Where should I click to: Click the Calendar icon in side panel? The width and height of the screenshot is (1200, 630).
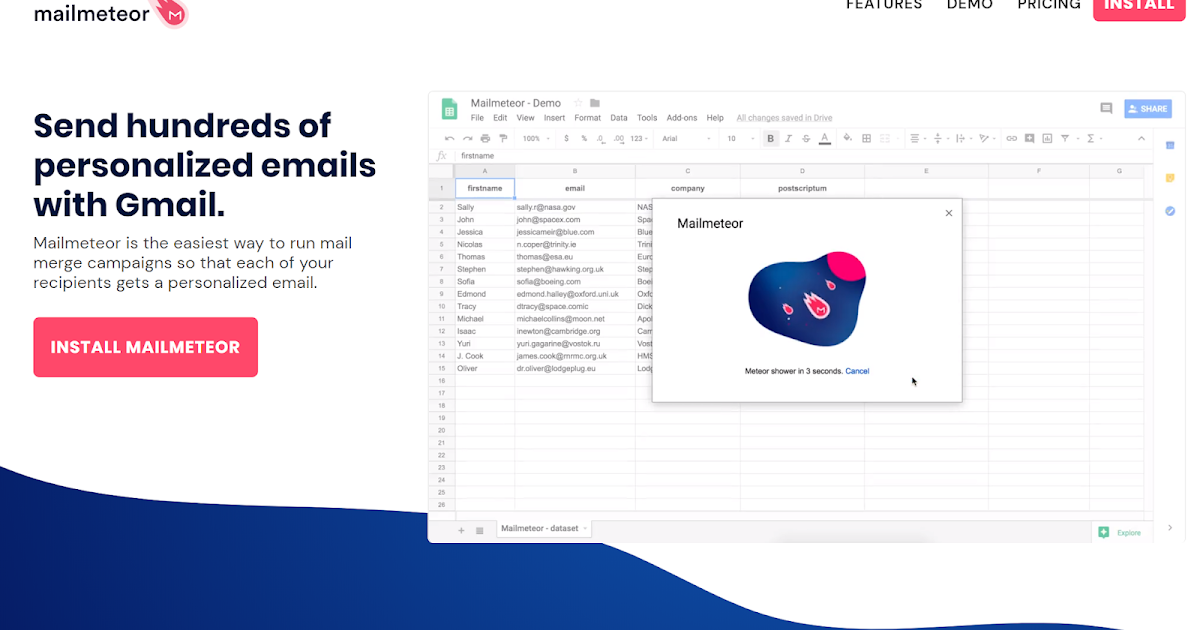coord(1170,146)
